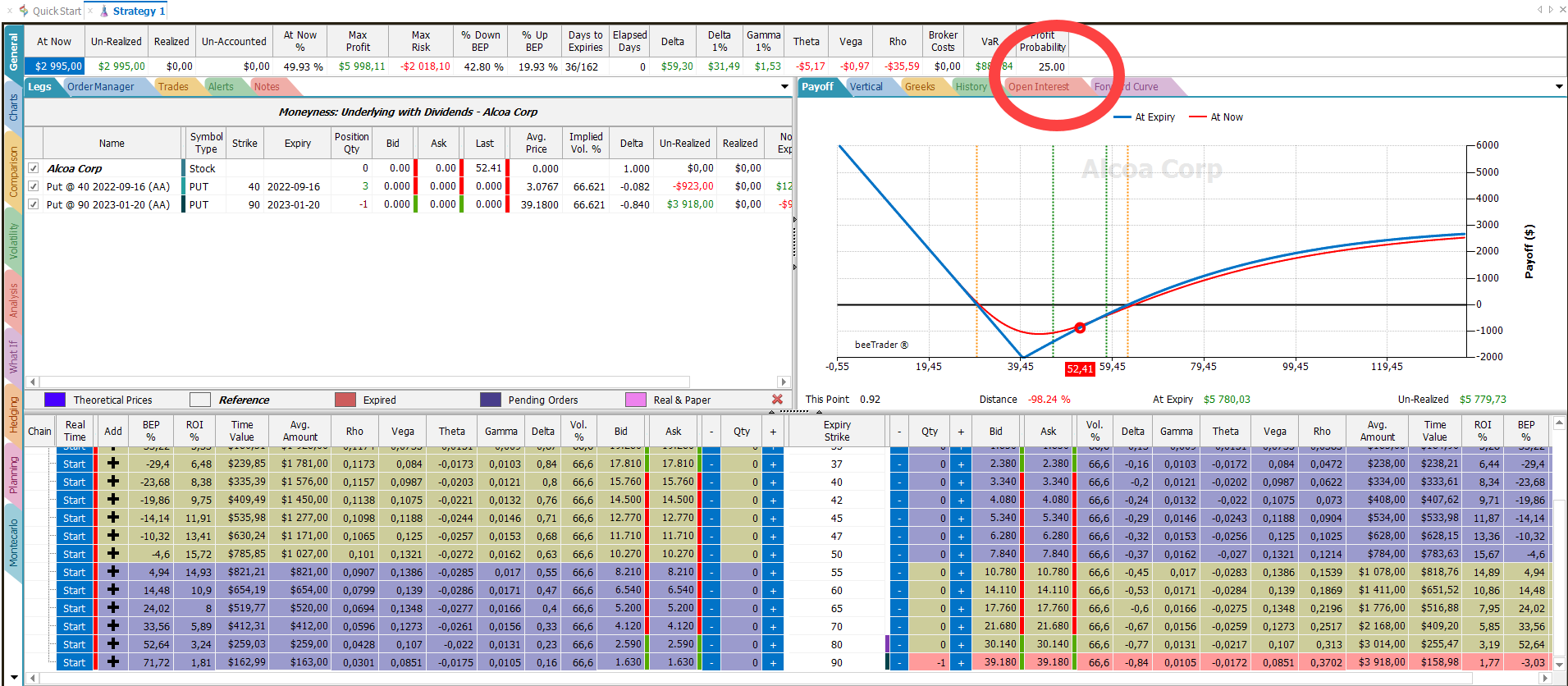1568x686 pixels.
Task: Close the legend bar with red X
Action: point(777,400)
